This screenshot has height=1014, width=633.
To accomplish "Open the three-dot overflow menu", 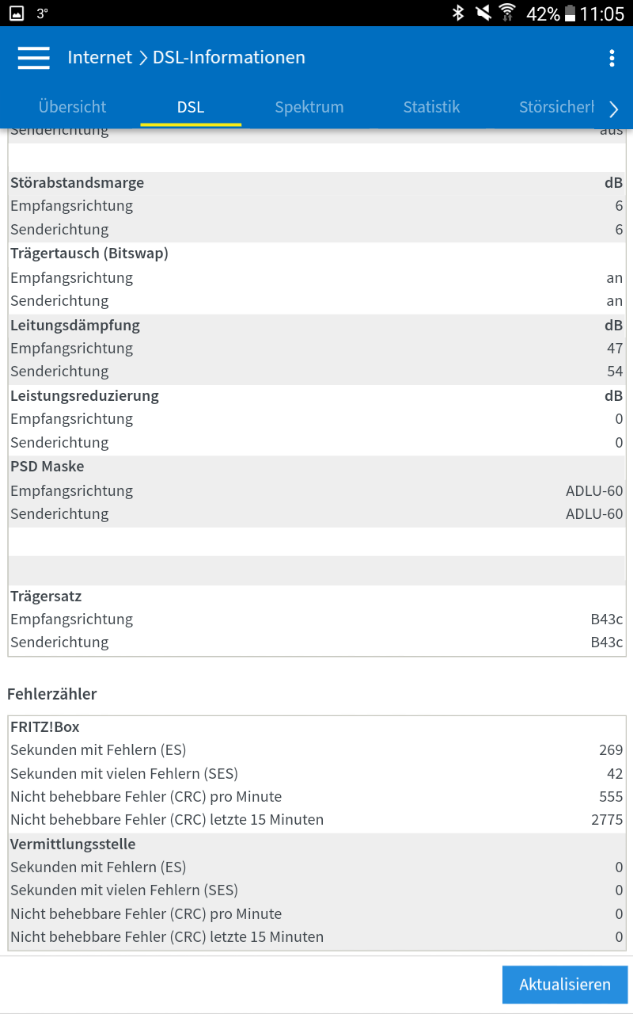I will (612, 58).
